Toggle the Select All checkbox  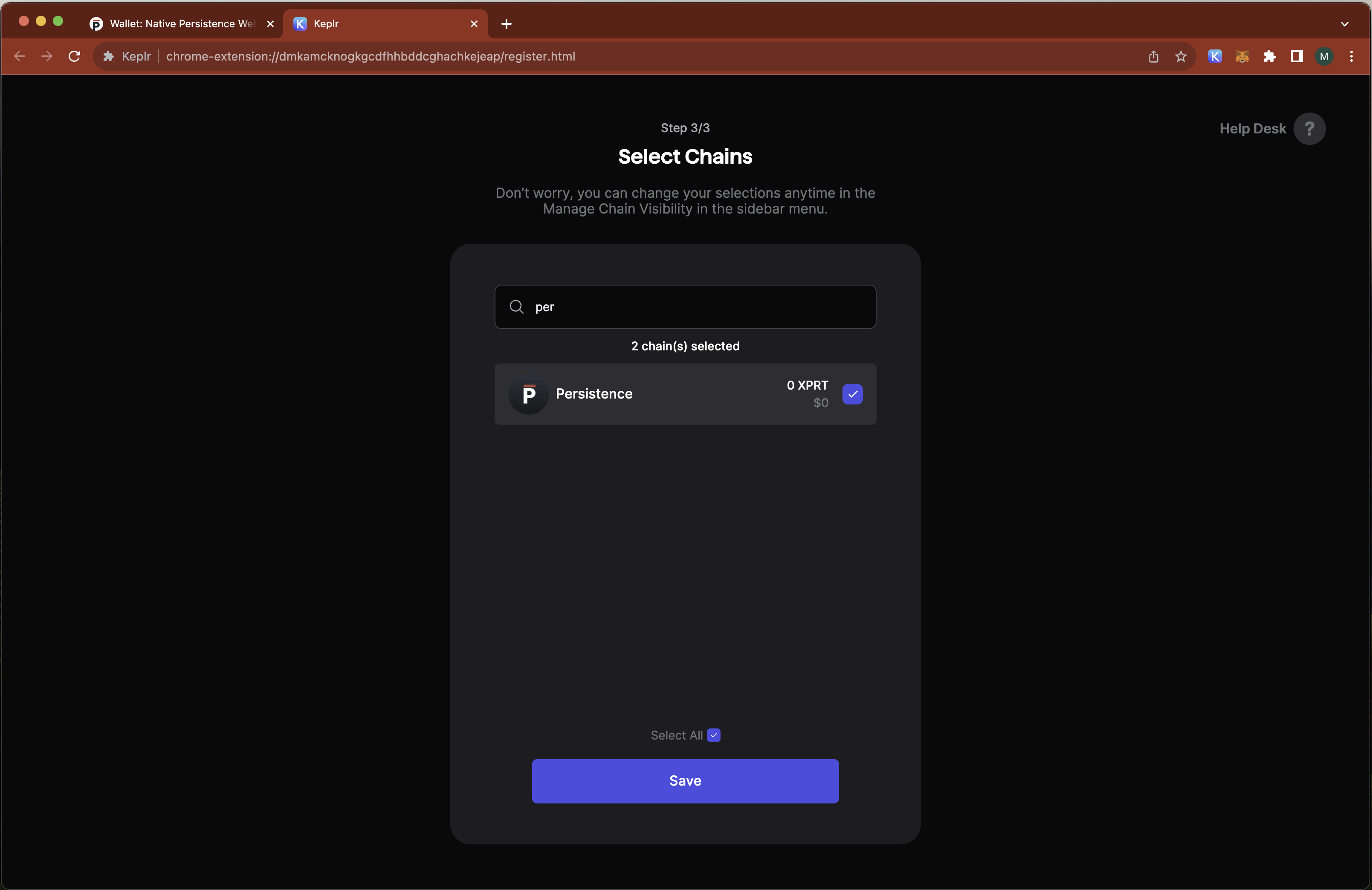(714, 735)
